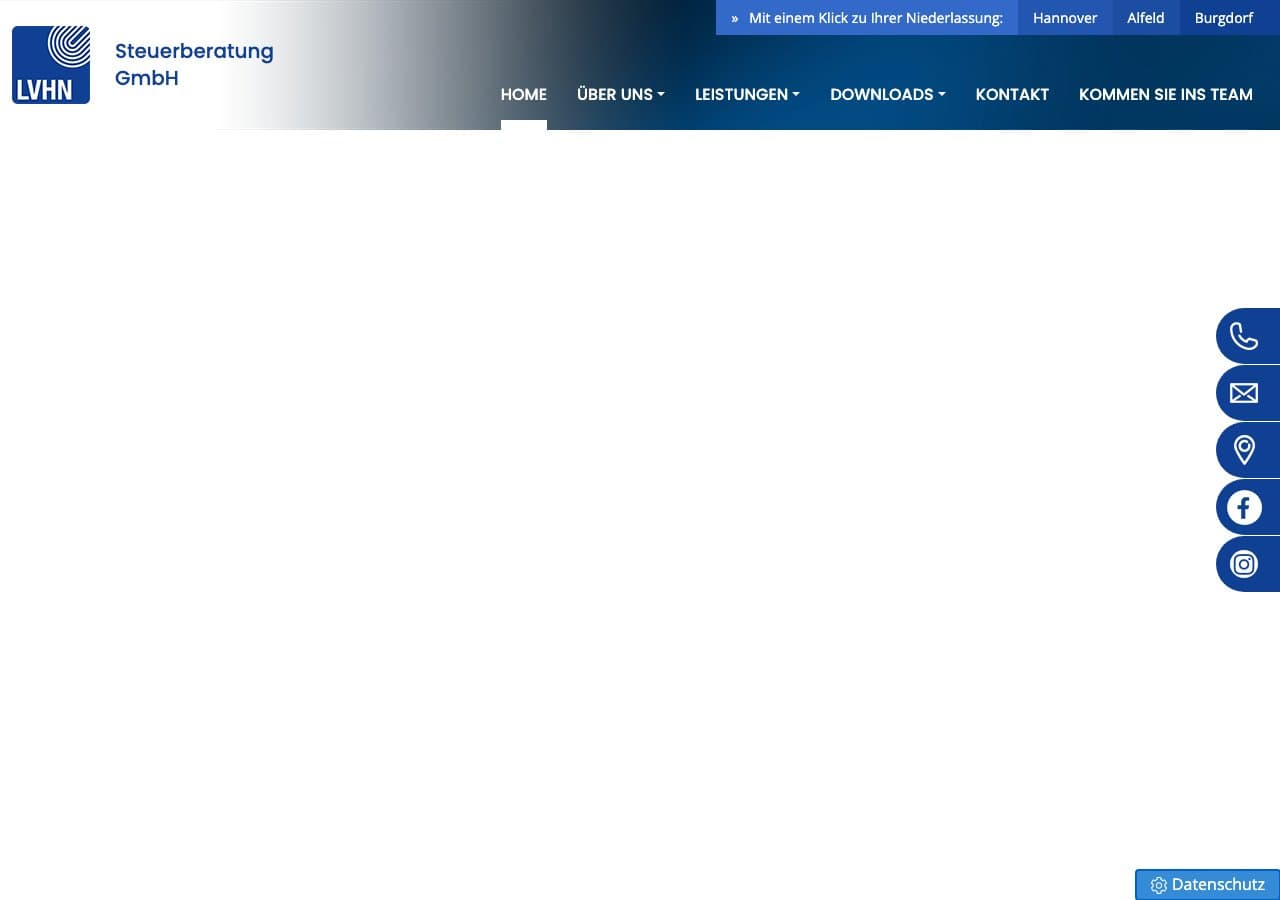1280x900 pixels.
Task: Expand the Über uns dropdown
Action: (620, 94)
